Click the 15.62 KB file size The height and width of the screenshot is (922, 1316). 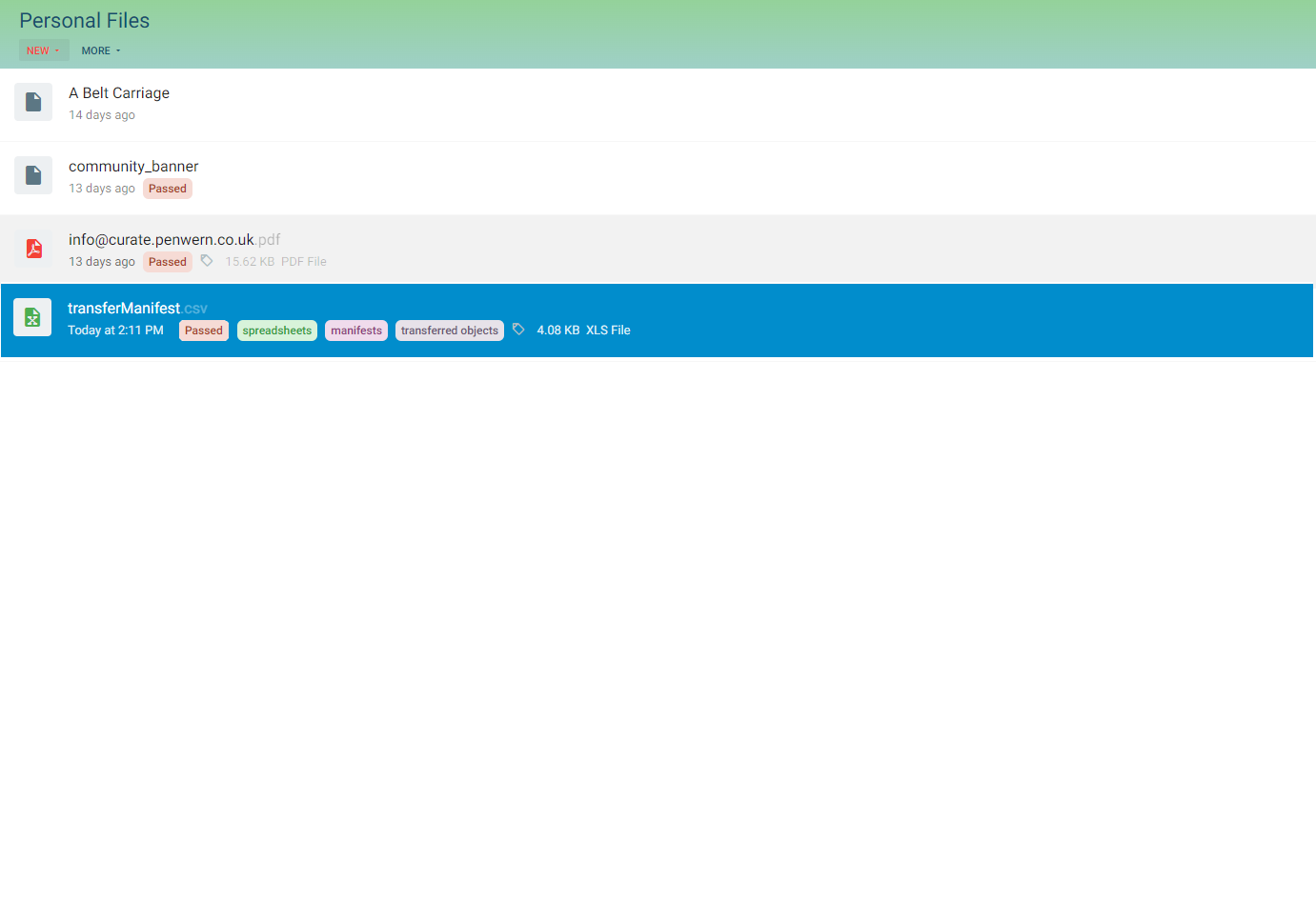[250, 262]
